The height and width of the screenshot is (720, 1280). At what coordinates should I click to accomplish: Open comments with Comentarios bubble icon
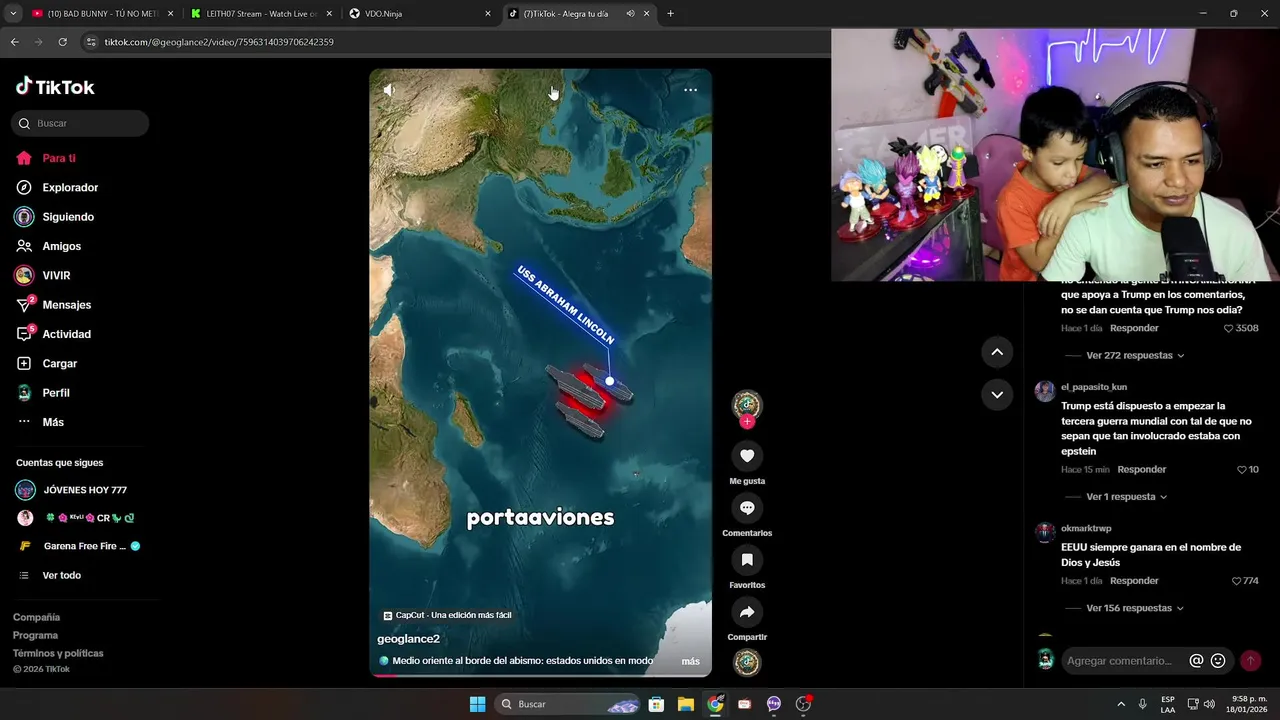click(747, 508)
